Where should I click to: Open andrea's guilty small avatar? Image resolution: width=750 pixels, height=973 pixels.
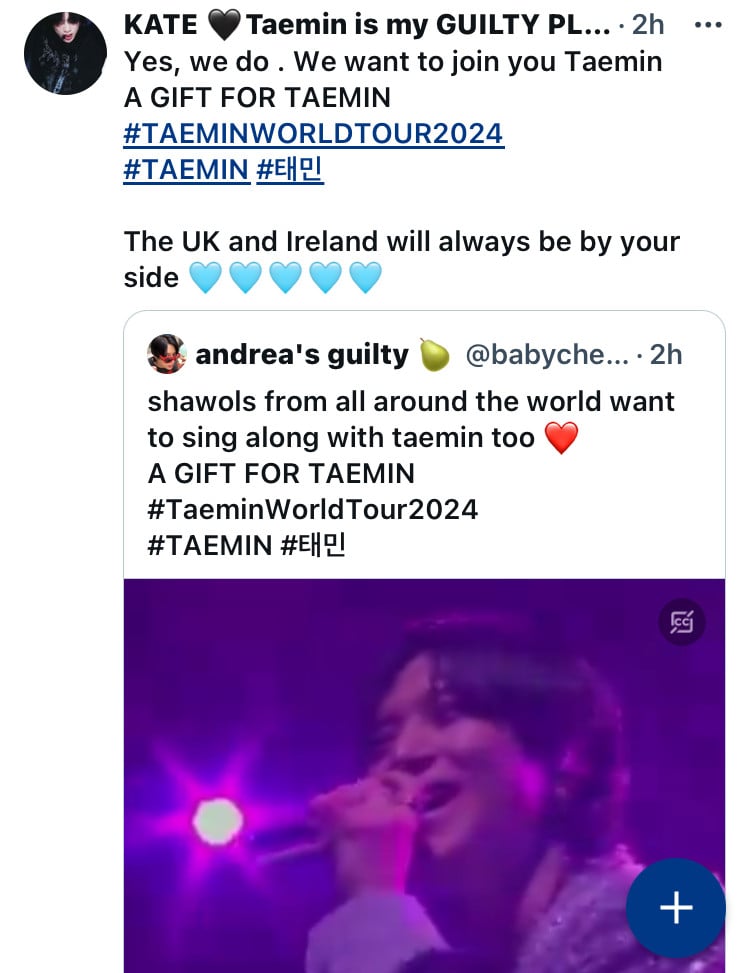(x=167, y=354)
